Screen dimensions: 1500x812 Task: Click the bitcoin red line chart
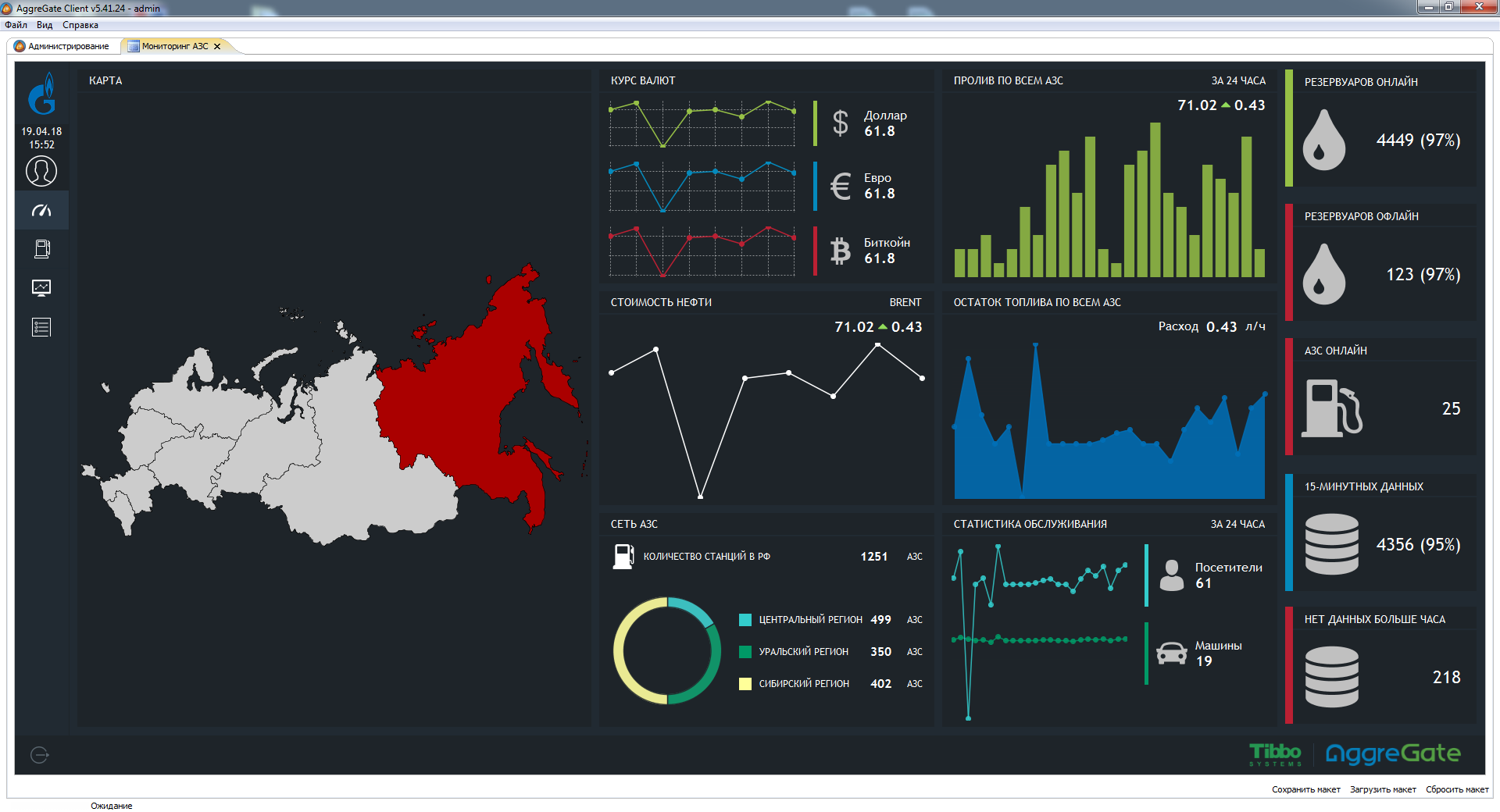click(x=702, y=251)
